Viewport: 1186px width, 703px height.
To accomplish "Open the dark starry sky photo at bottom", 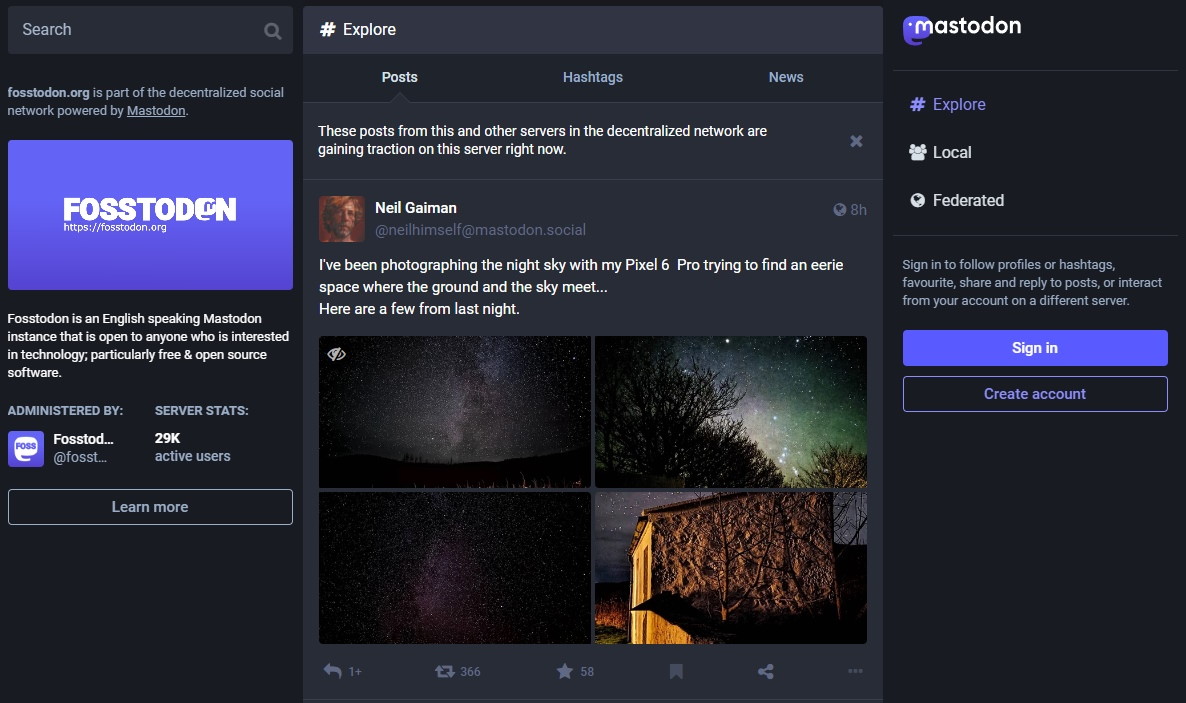I will pyautogui.click(x=455, y=568).
